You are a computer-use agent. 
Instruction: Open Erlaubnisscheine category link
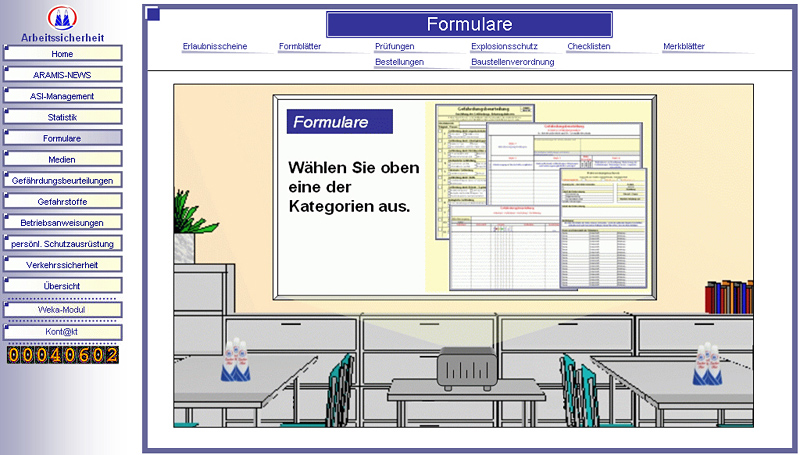pos(214,47)
